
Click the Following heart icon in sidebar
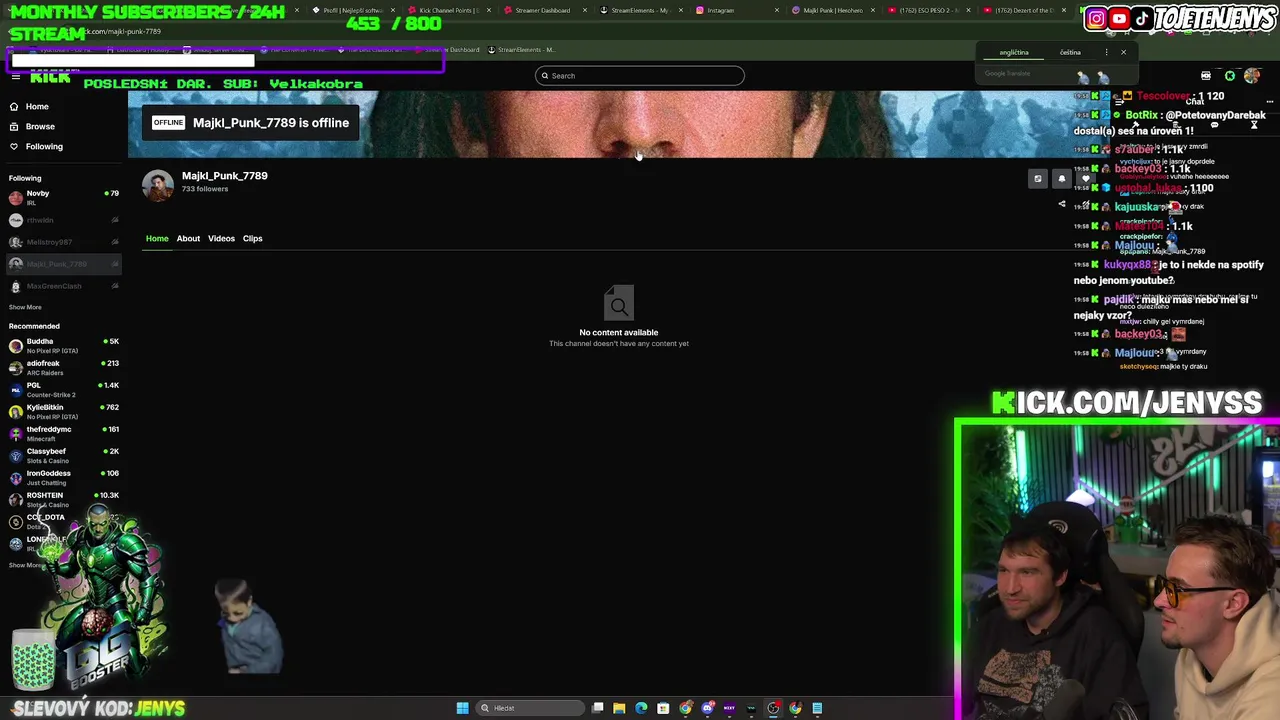click(x=14, y=146)
